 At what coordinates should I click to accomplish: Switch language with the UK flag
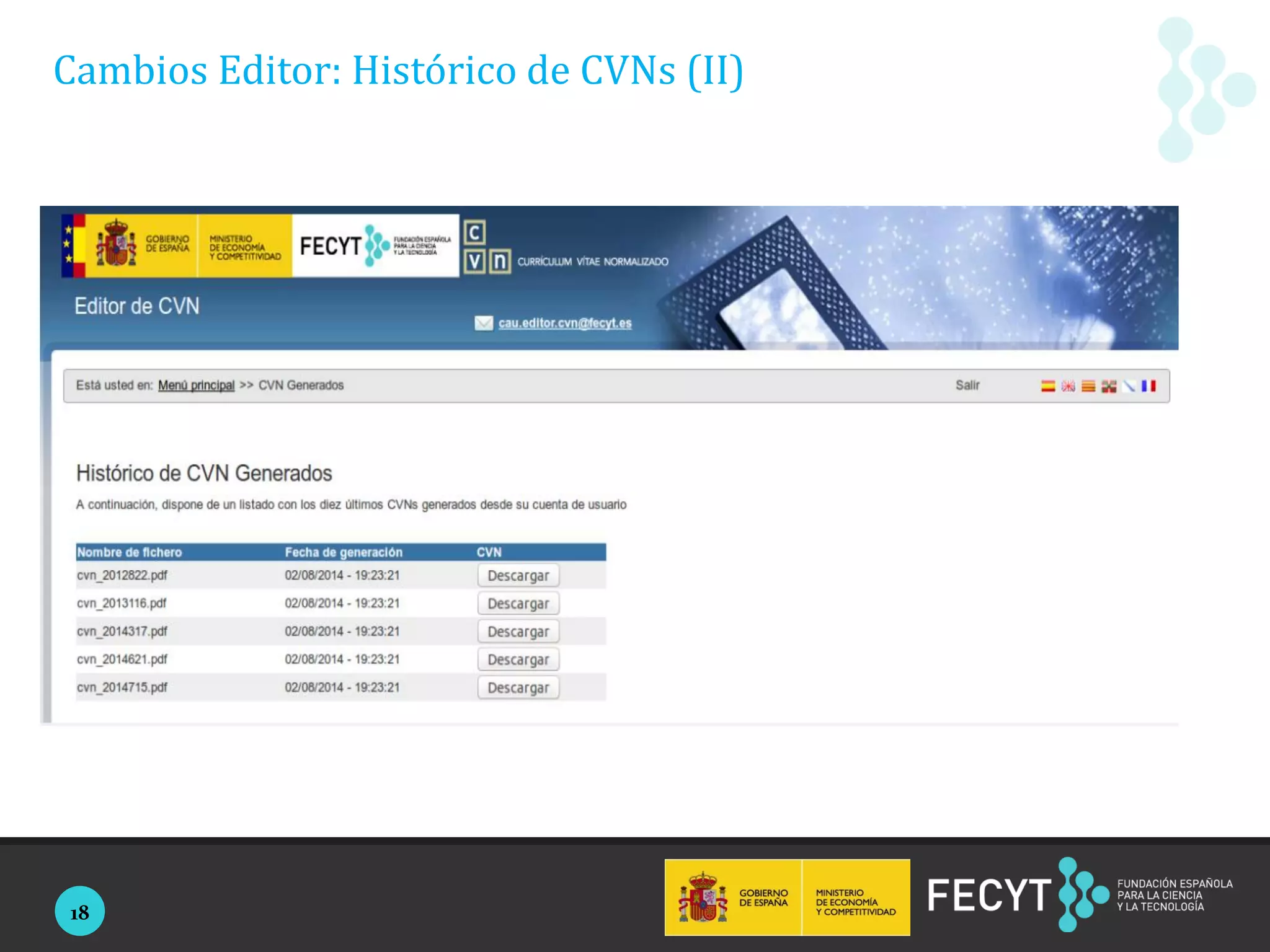tap(1068, 386)
